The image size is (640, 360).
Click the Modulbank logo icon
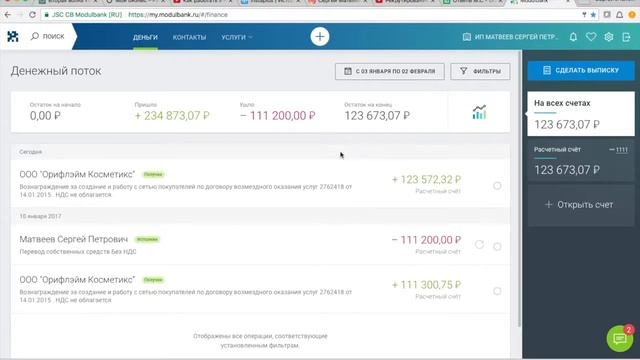(13, 36)
